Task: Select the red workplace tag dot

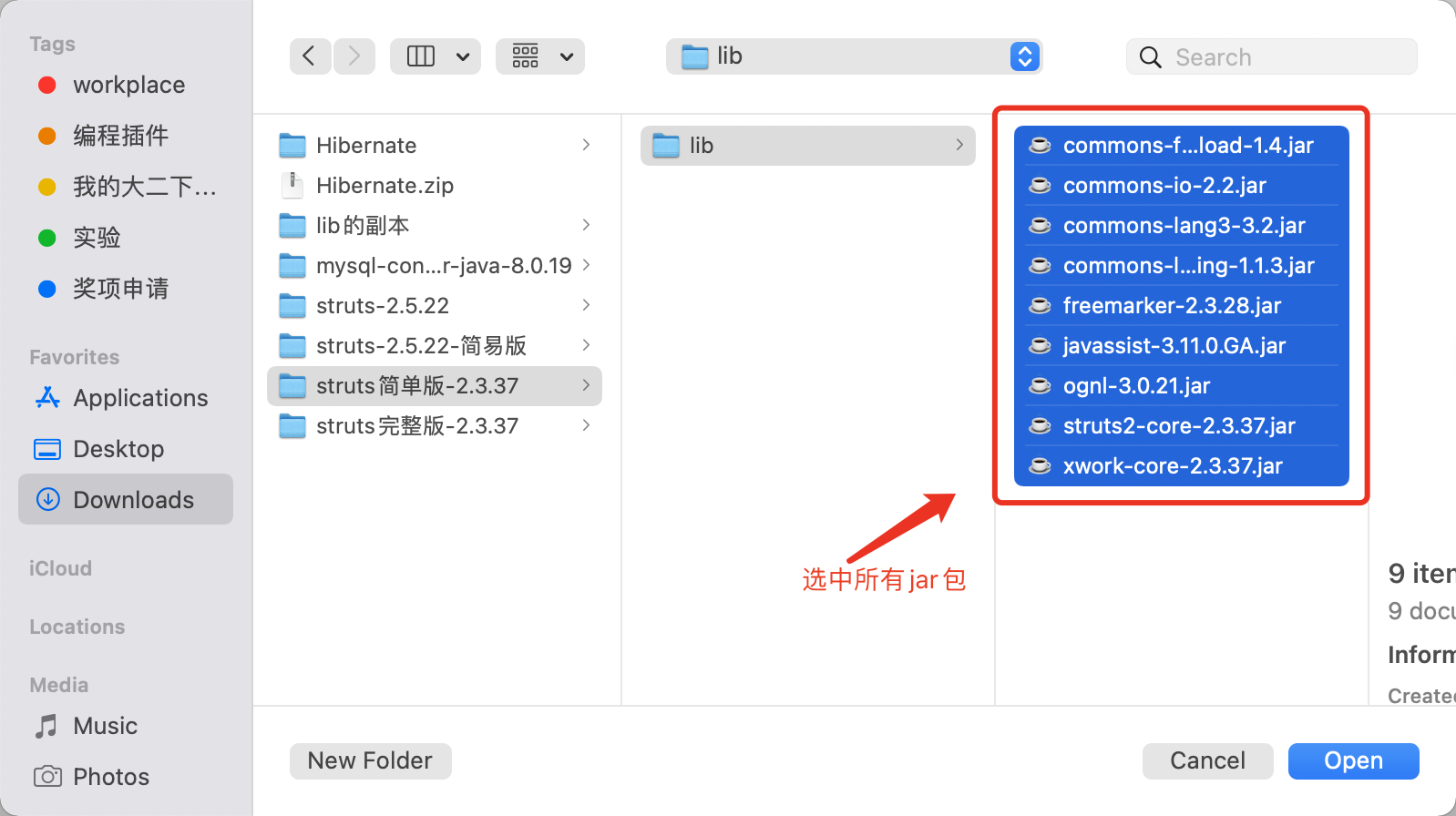Action: point(47,86)
